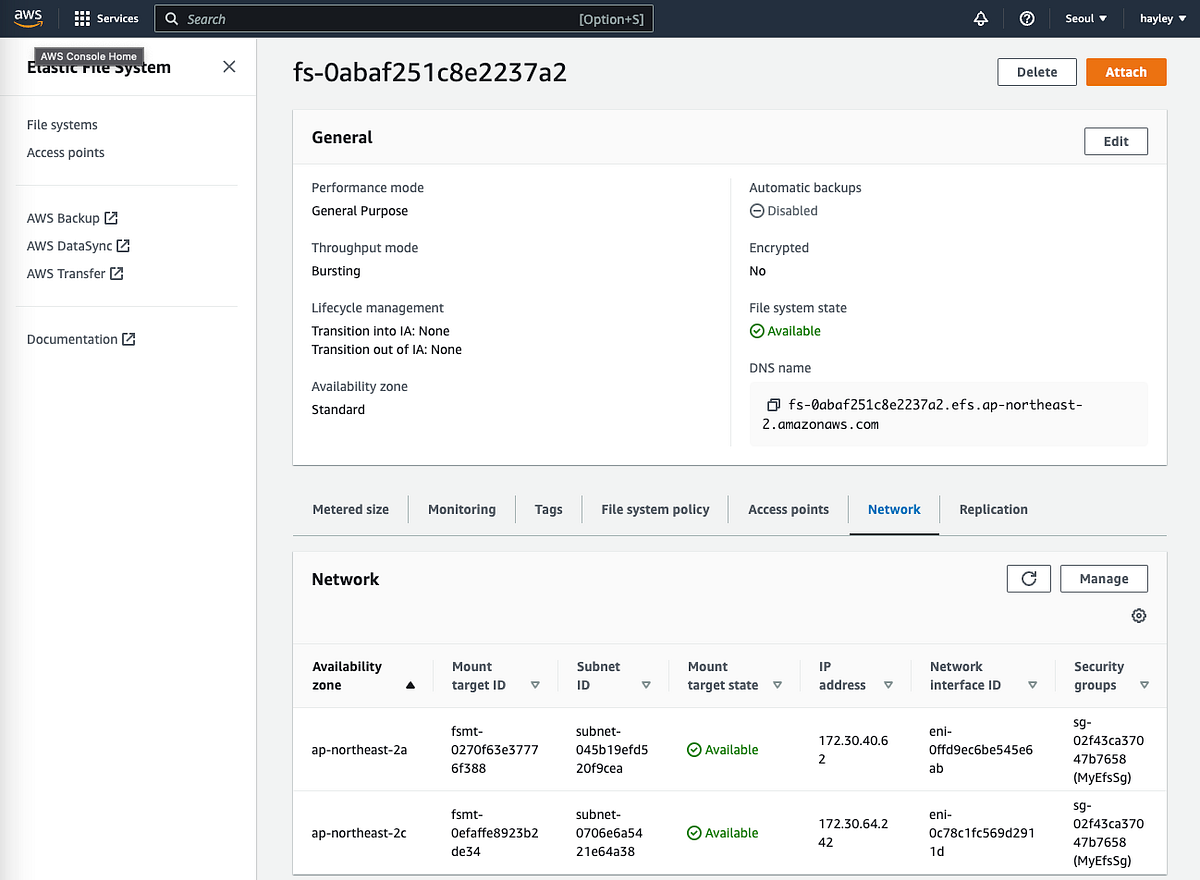Select the ap-northeast-2a zone cell

(x=359, y=749)
